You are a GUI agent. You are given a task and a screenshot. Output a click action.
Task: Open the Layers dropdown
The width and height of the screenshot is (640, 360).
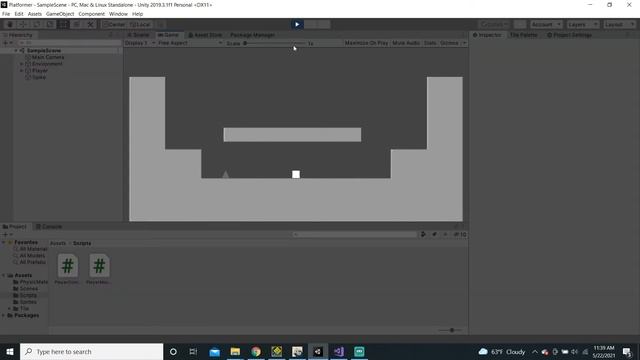[582, 24]
